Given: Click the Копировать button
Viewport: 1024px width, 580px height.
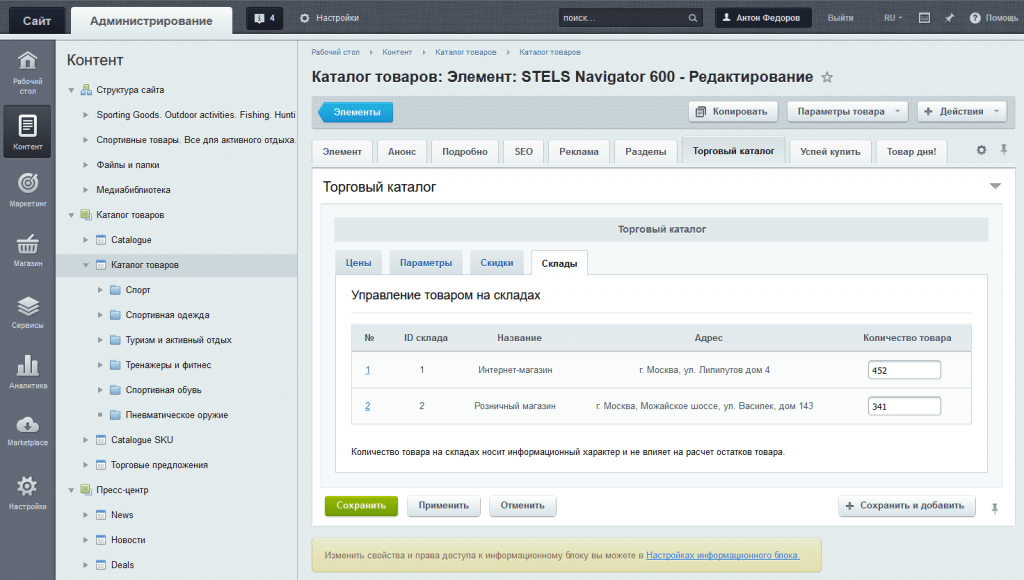Looking at the screenshot, I should pyautogui.click(x=732, y=112).
